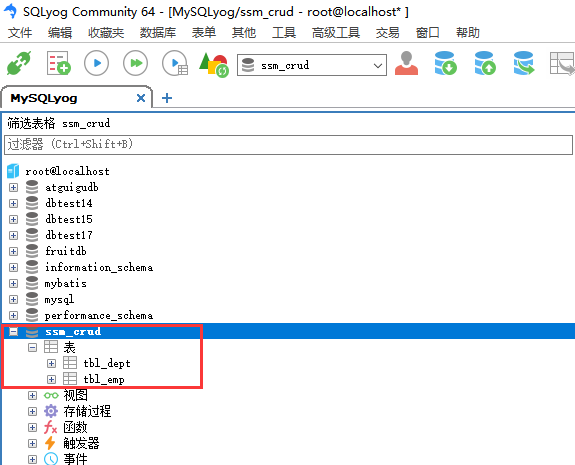This screenshot has width=575, height=465.
Task: Click the SQLyog dolphin title icon
Action: (11, 11)
